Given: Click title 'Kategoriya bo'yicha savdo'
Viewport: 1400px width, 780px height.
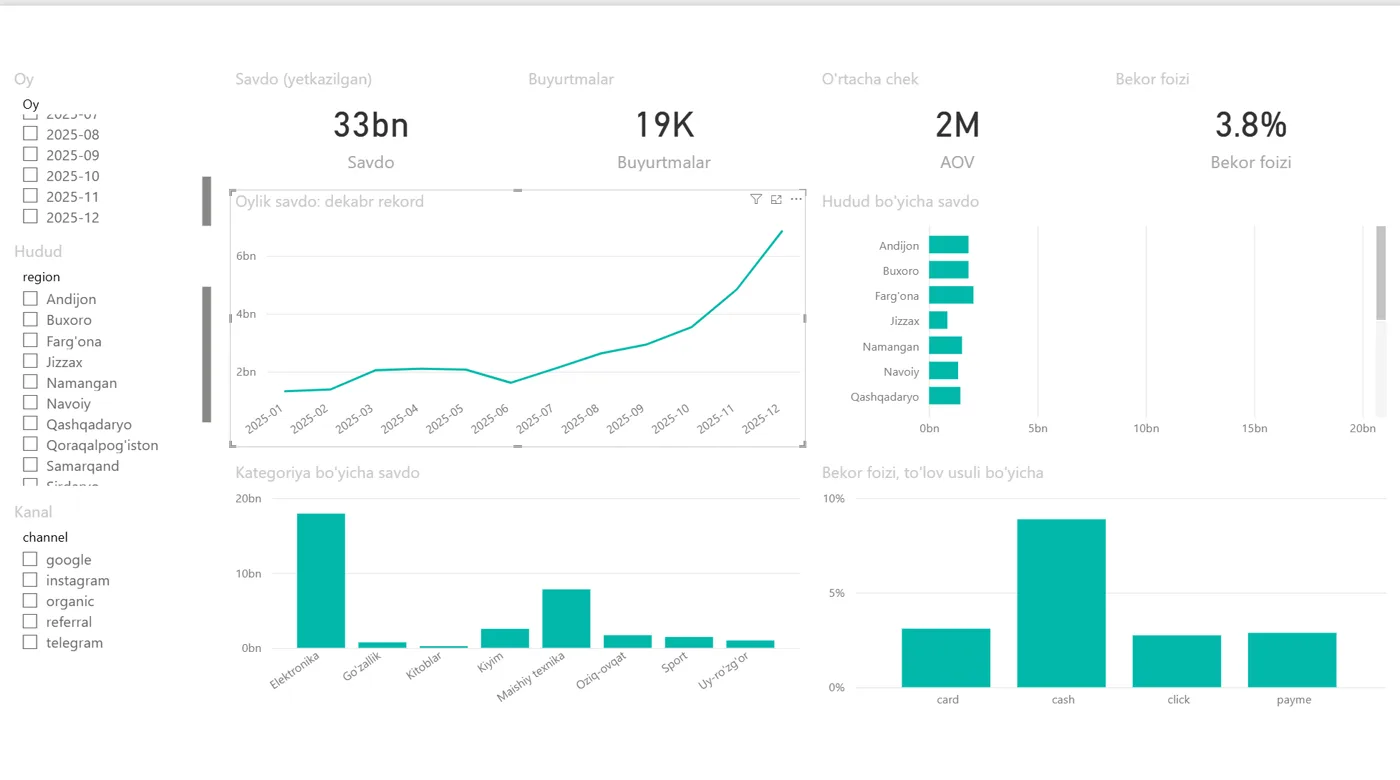Looking at the screenshot, I should click(328, 473).
